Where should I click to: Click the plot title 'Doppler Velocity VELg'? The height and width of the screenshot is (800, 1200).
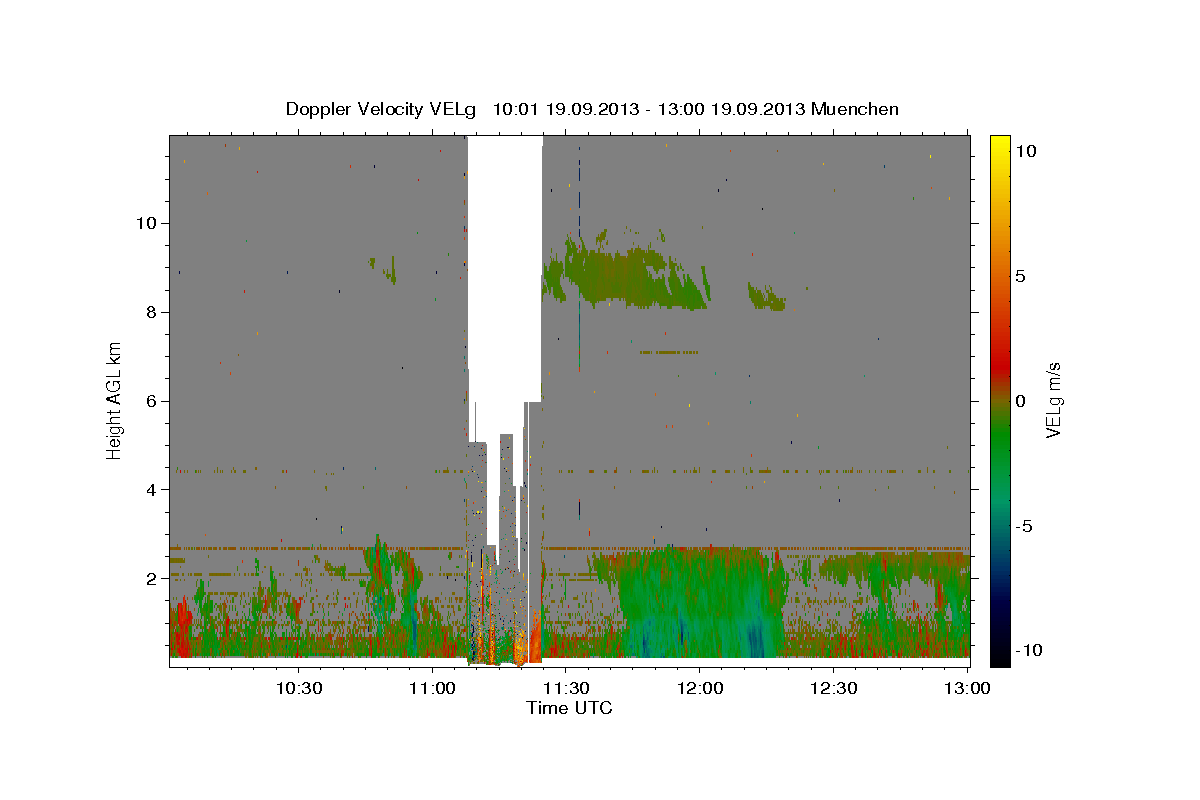382,109
